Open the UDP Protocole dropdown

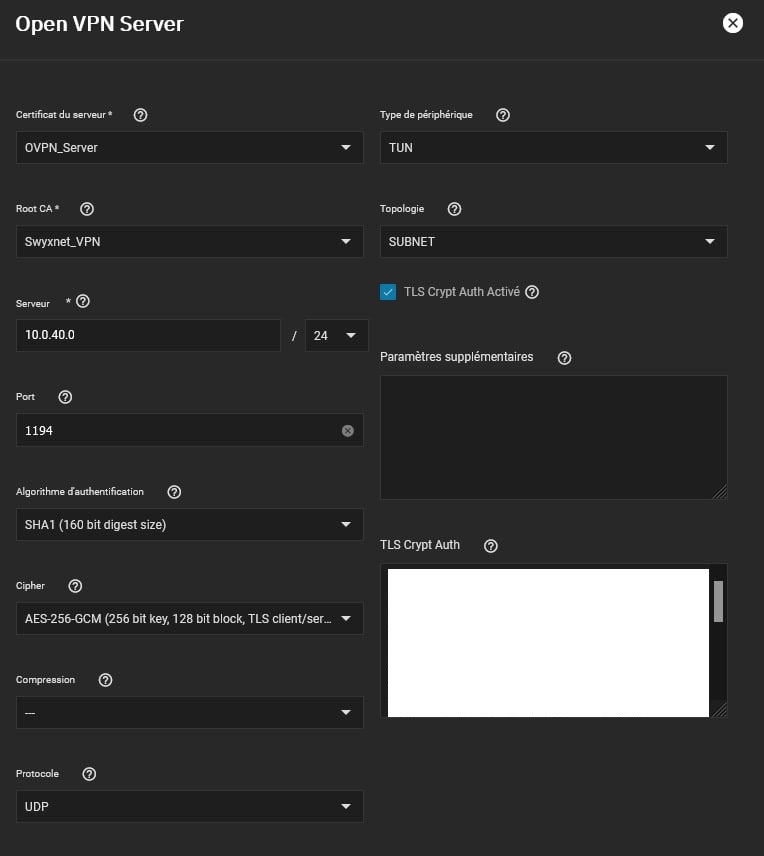coord(189,806)
